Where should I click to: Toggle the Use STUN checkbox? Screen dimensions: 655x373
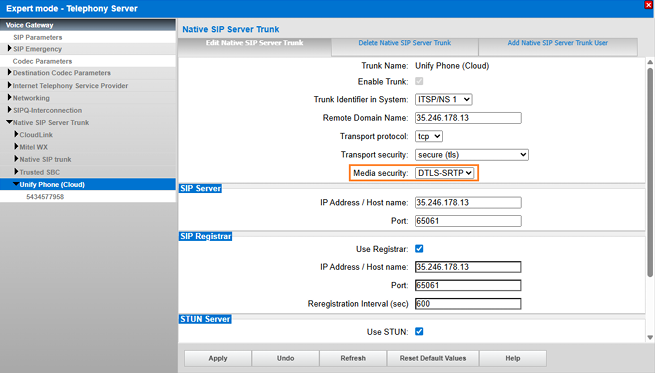pyautogui.click(x=419, y=331)
